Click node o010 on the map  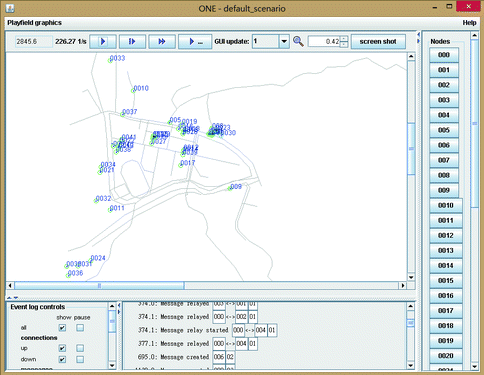pyautogui.click(x=133, y=90)
